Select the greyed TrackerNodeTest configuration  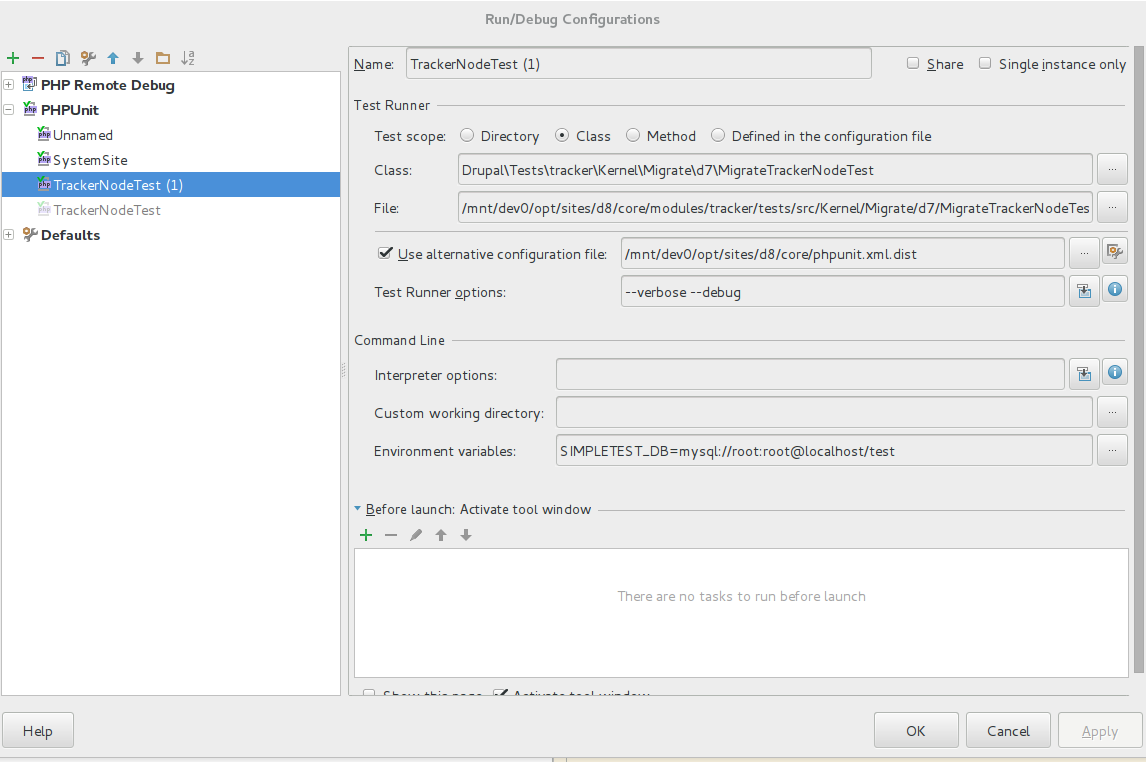click(x=107, y=210)
